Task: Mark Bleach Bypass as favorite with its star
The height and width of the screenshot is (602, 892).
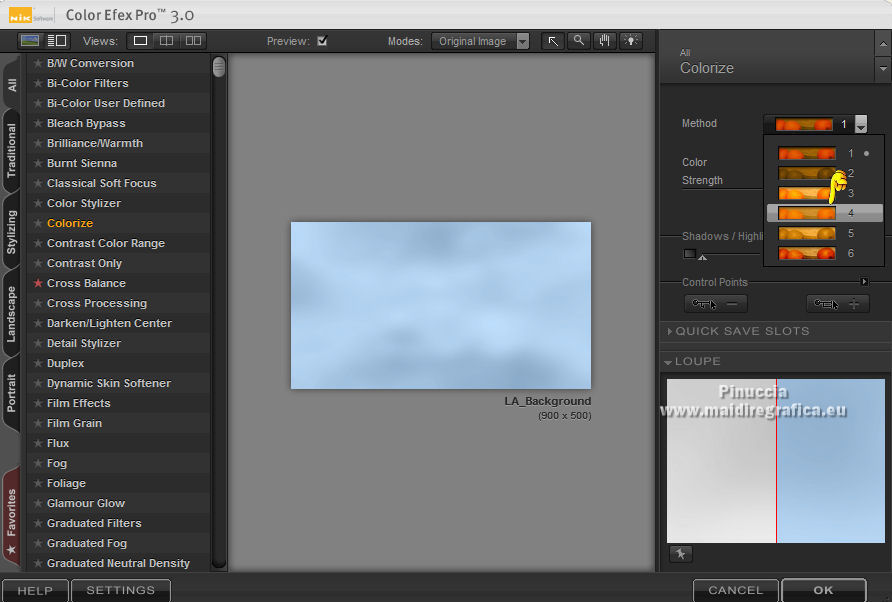Action: [38, 123]
